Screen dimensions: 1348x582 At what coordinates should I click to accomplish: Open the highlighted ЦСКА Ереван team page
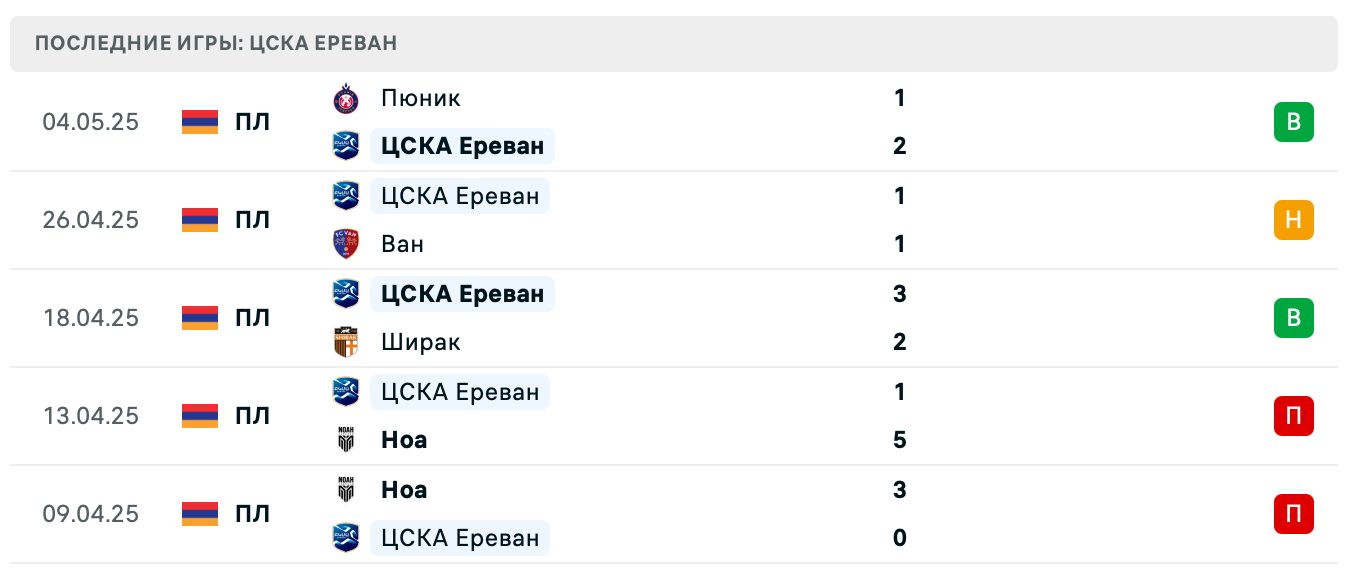click(462, 146)
